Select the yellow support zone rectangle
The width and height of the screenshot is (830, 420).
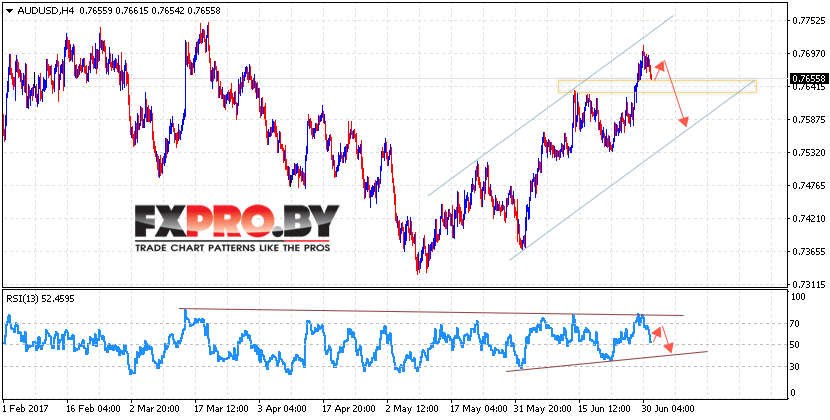pos(657,86)
